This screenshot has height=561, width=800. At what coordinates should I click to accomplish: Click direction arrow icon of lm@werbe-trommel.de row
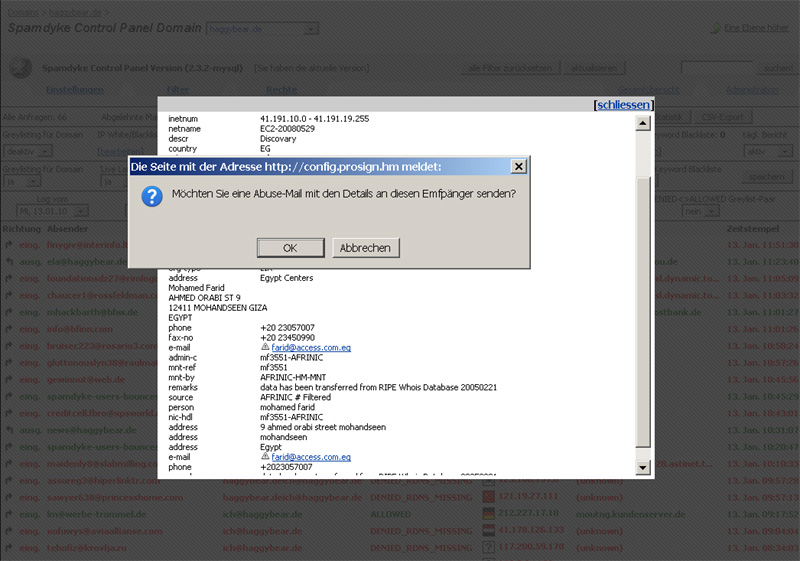[x=9, y=514]
